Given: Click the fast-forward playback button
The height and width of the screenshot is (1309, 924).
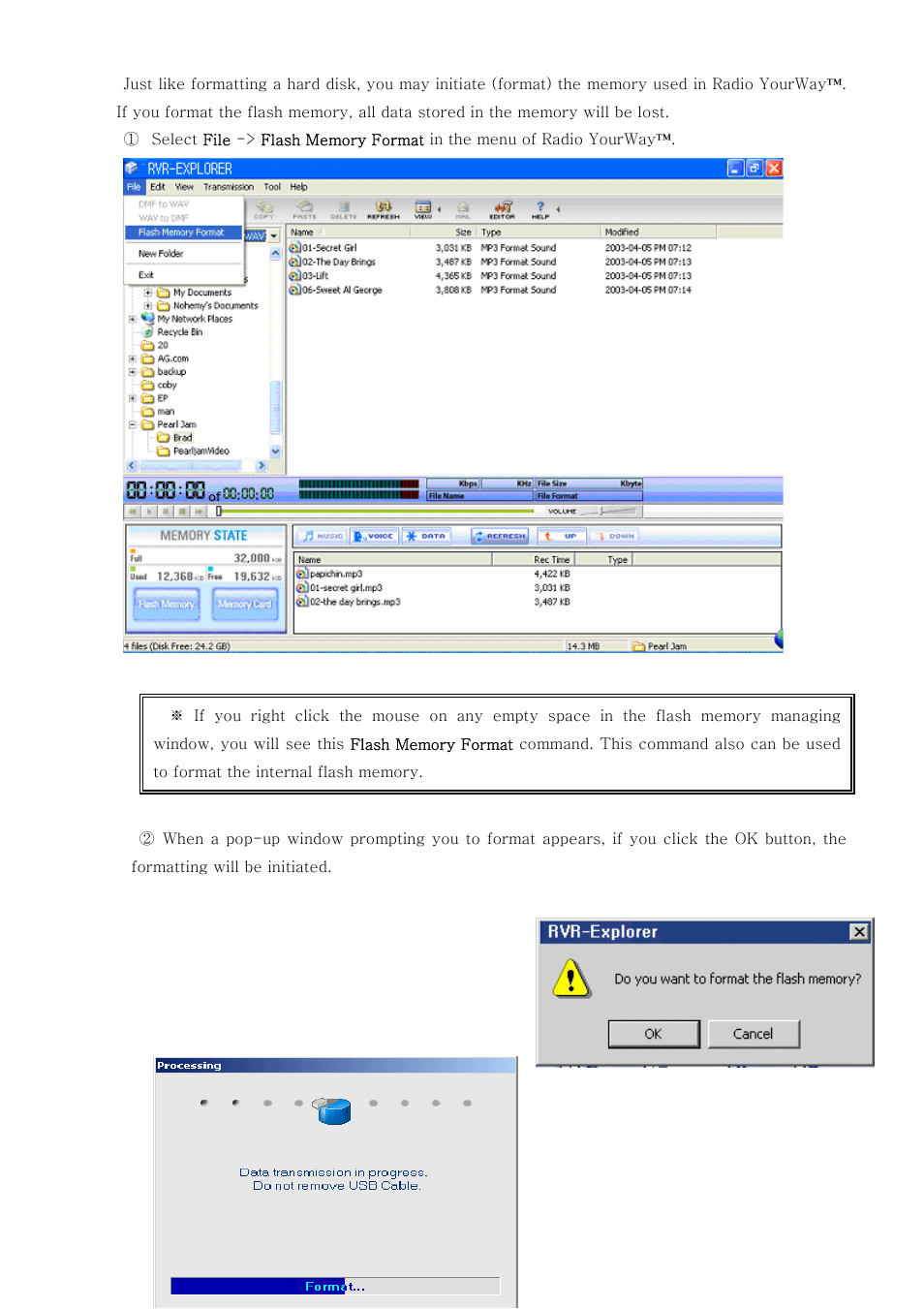Looking at the screenshot, I should click(x=199, y=511).
